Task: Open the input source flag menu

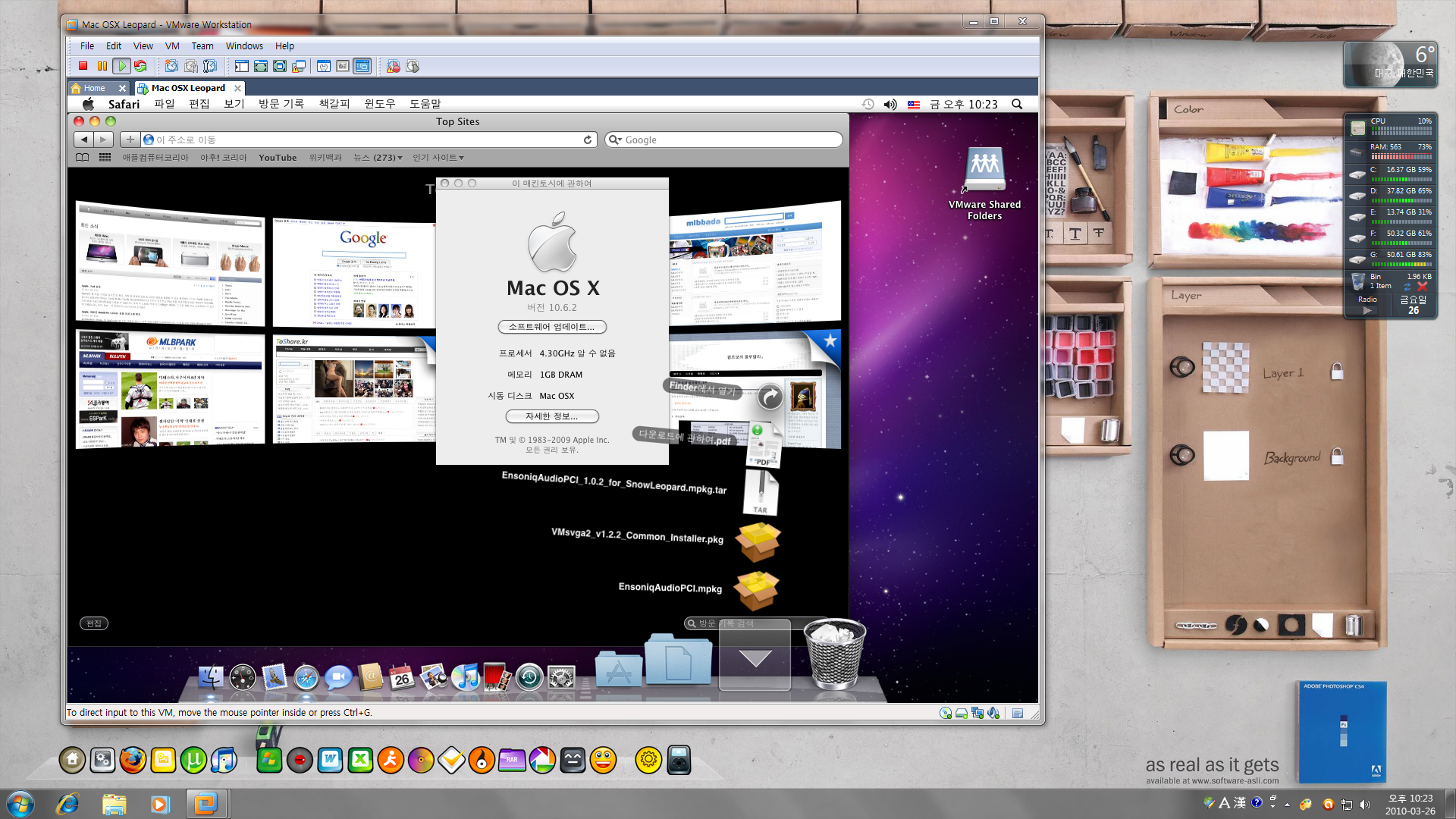Action: [x=914, y=105]
